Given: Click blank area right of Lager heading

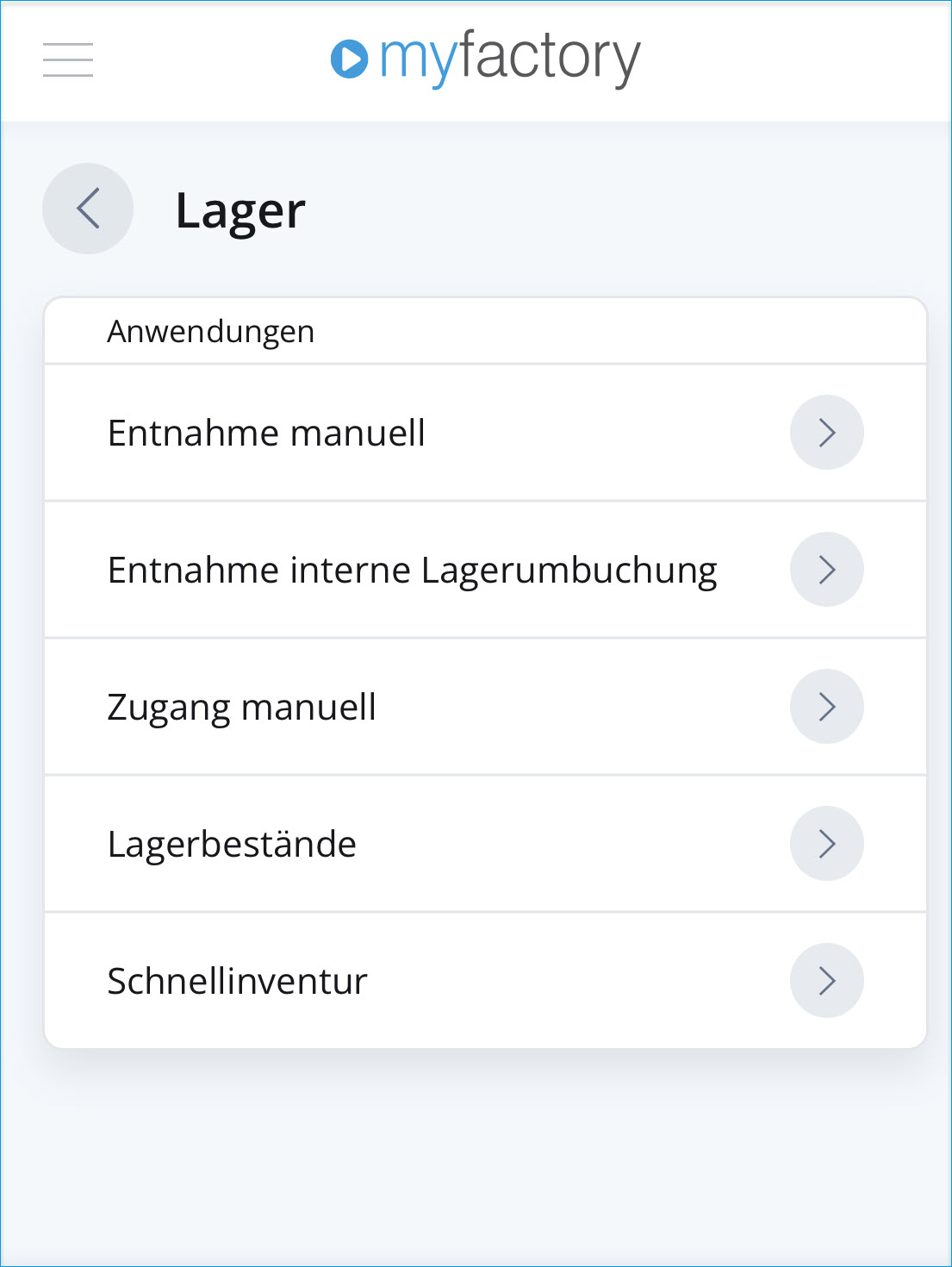Looking at the screenshot, I should [620, 209].
